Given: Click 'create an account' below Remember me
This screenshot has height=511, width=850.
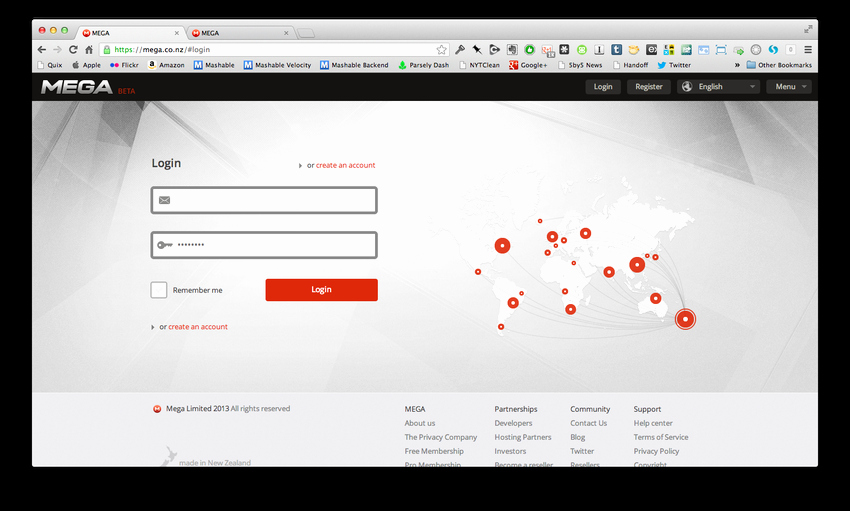Looking at the screenshot, I should (198, 327).
